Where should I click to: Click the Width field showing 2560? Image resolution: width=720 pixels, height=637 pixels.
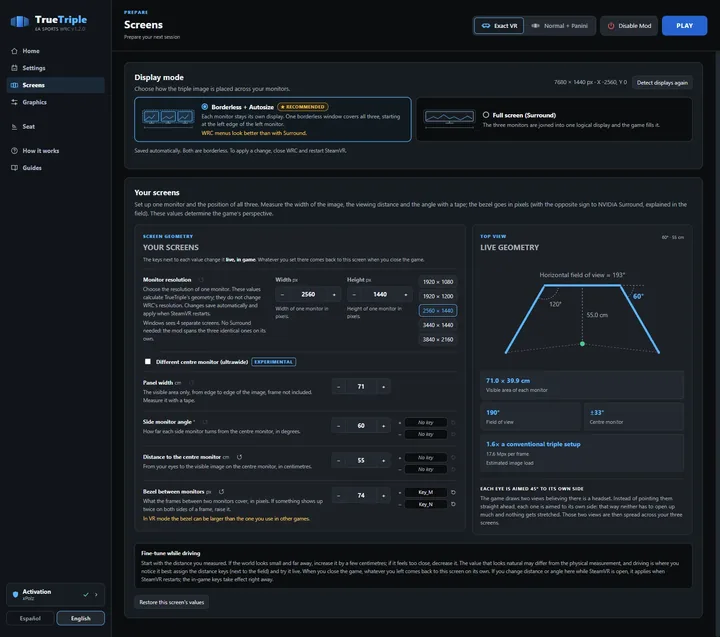pyautogui.click(x=308, y=294)
